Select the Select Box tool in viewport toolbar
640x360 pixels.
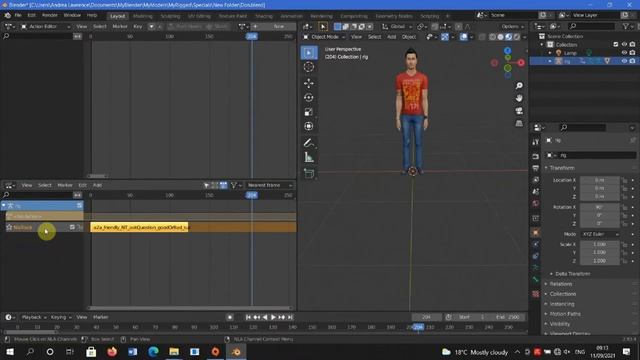309,53
